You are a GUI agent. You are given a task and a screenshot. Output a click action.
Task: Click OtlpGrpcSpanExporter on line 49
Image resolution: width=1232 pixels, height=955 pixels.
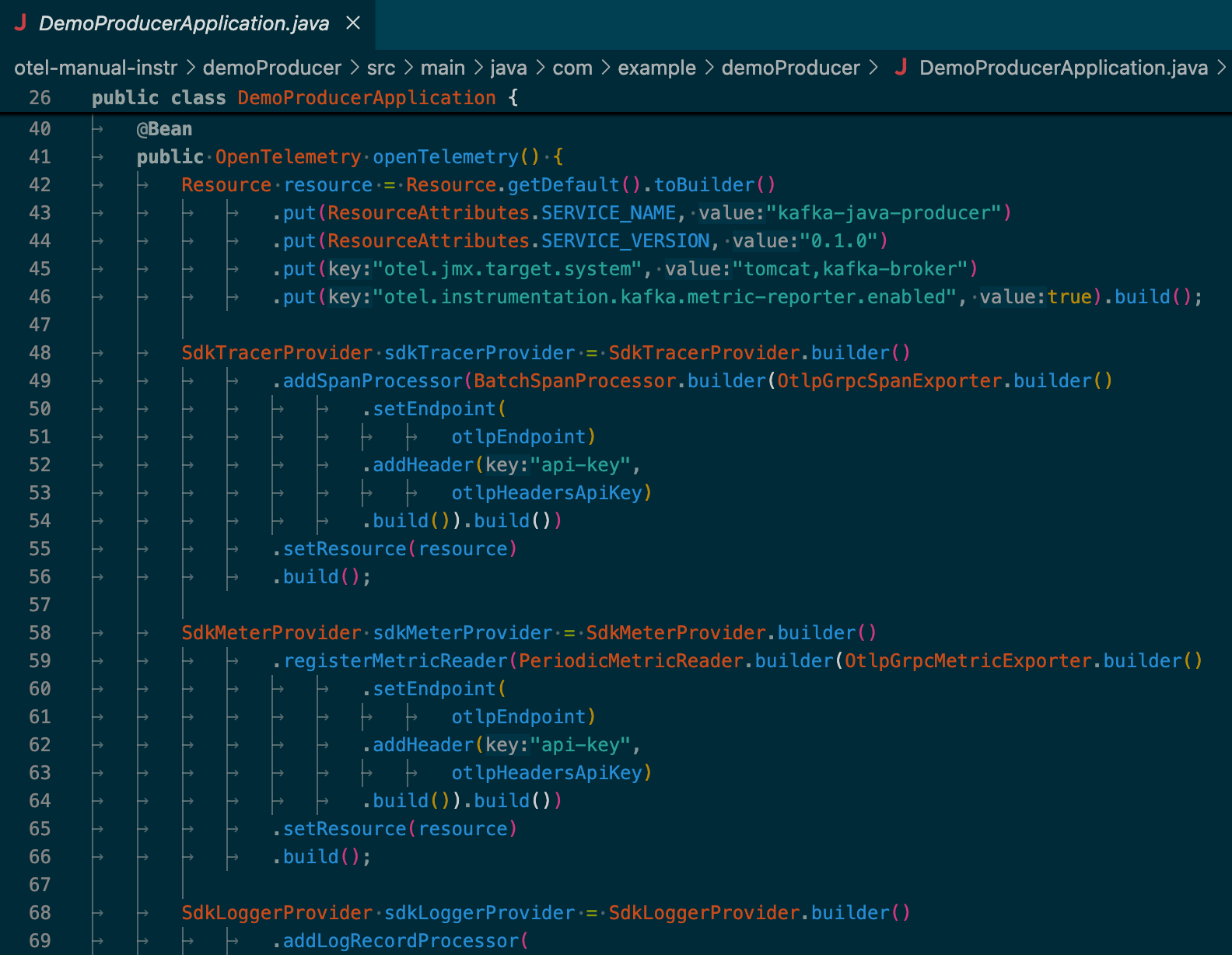(x=890, y=381)
